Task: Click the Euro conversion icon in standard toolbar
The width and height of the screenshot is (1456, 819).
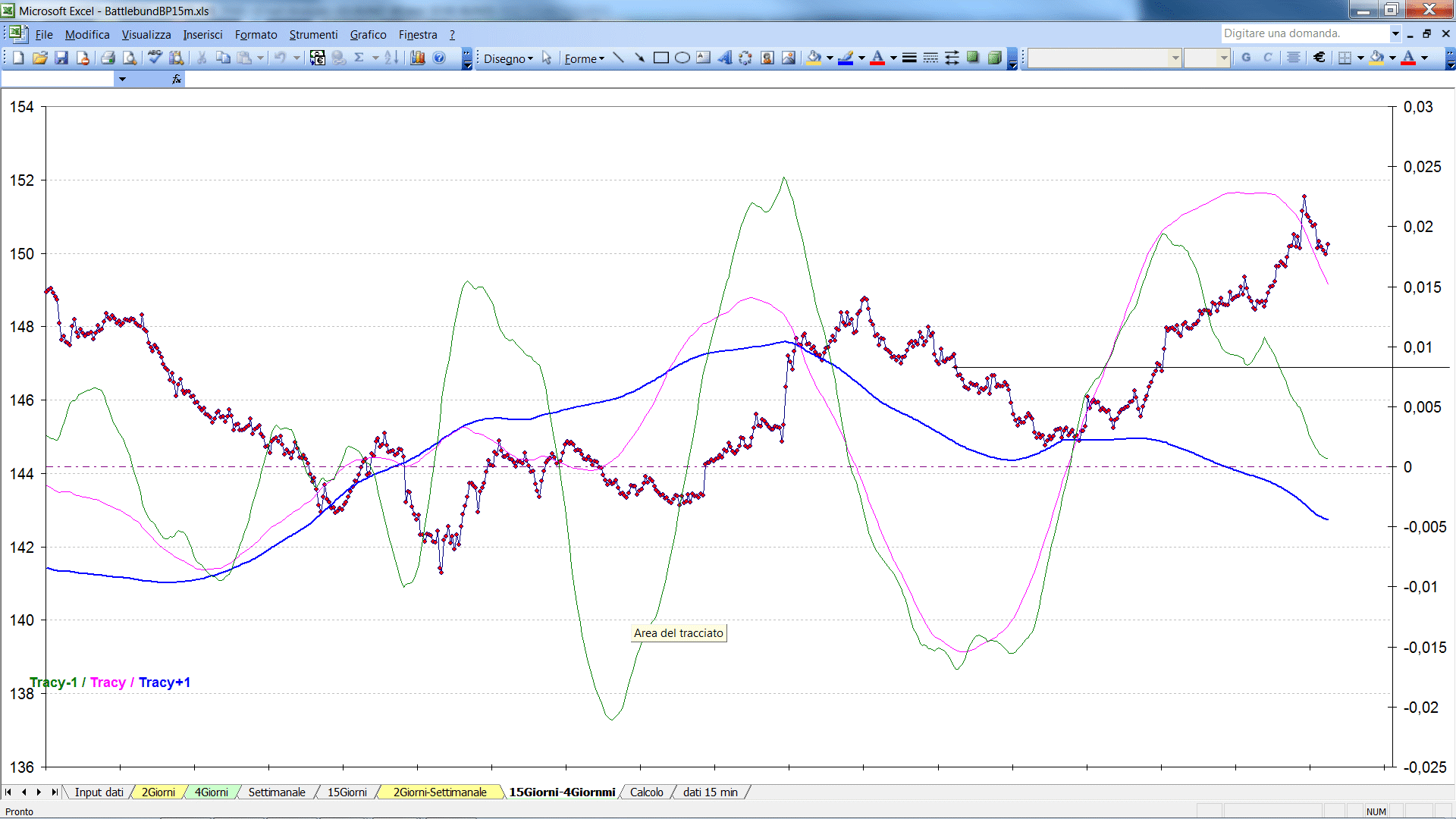Action: [x=318, y=58]
